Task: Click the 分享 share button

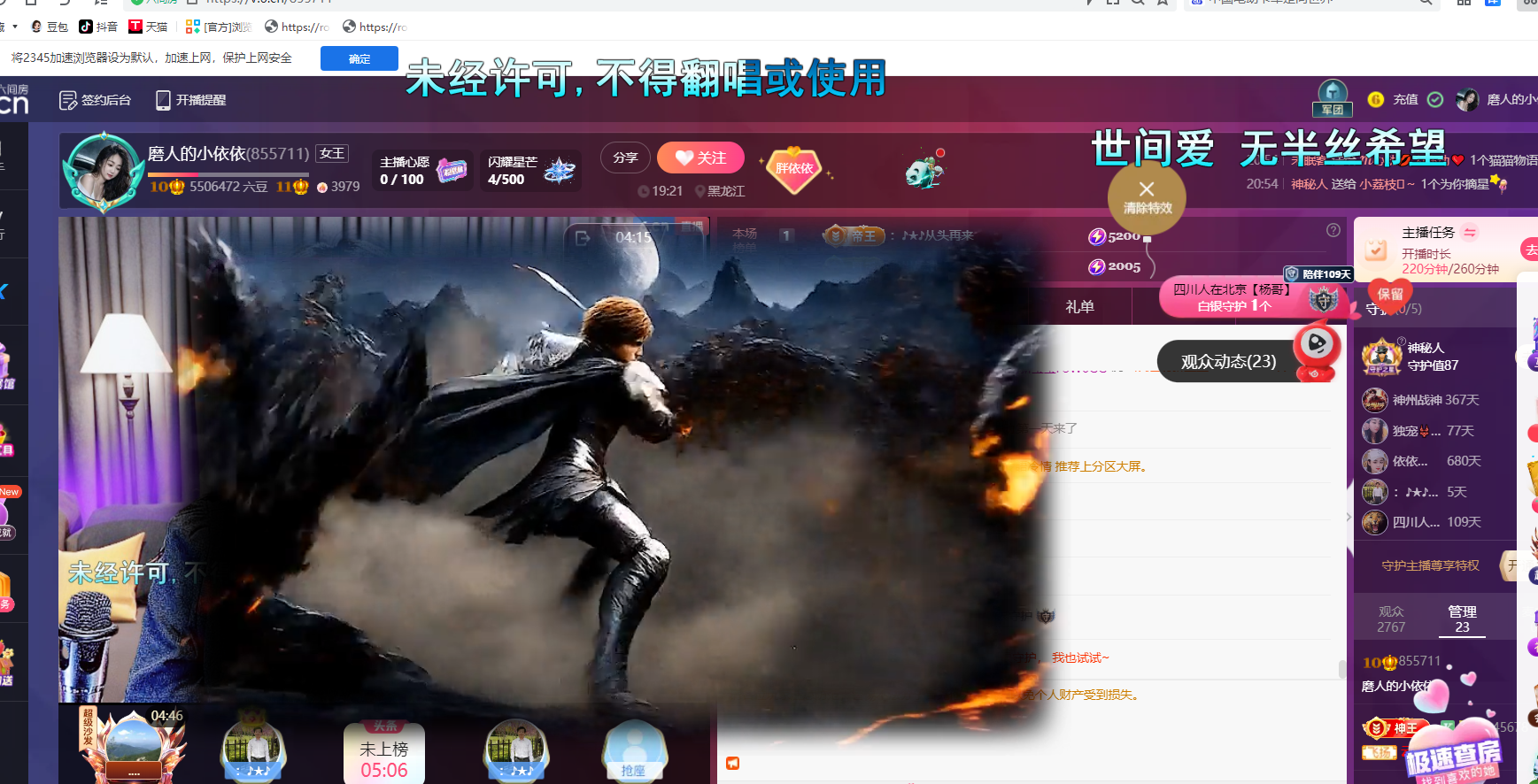Action: pos(625,158)
